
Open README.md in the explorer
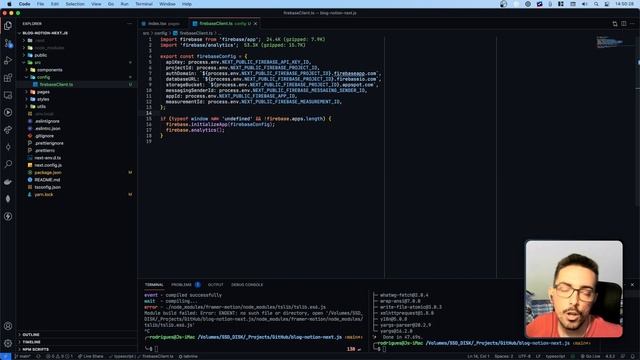(x=76, y=180)
